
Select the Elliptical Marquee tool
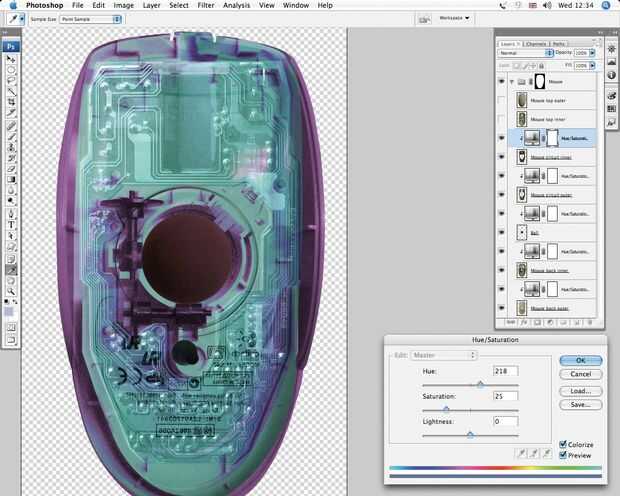pyautogui.click(x=11, y=70)
